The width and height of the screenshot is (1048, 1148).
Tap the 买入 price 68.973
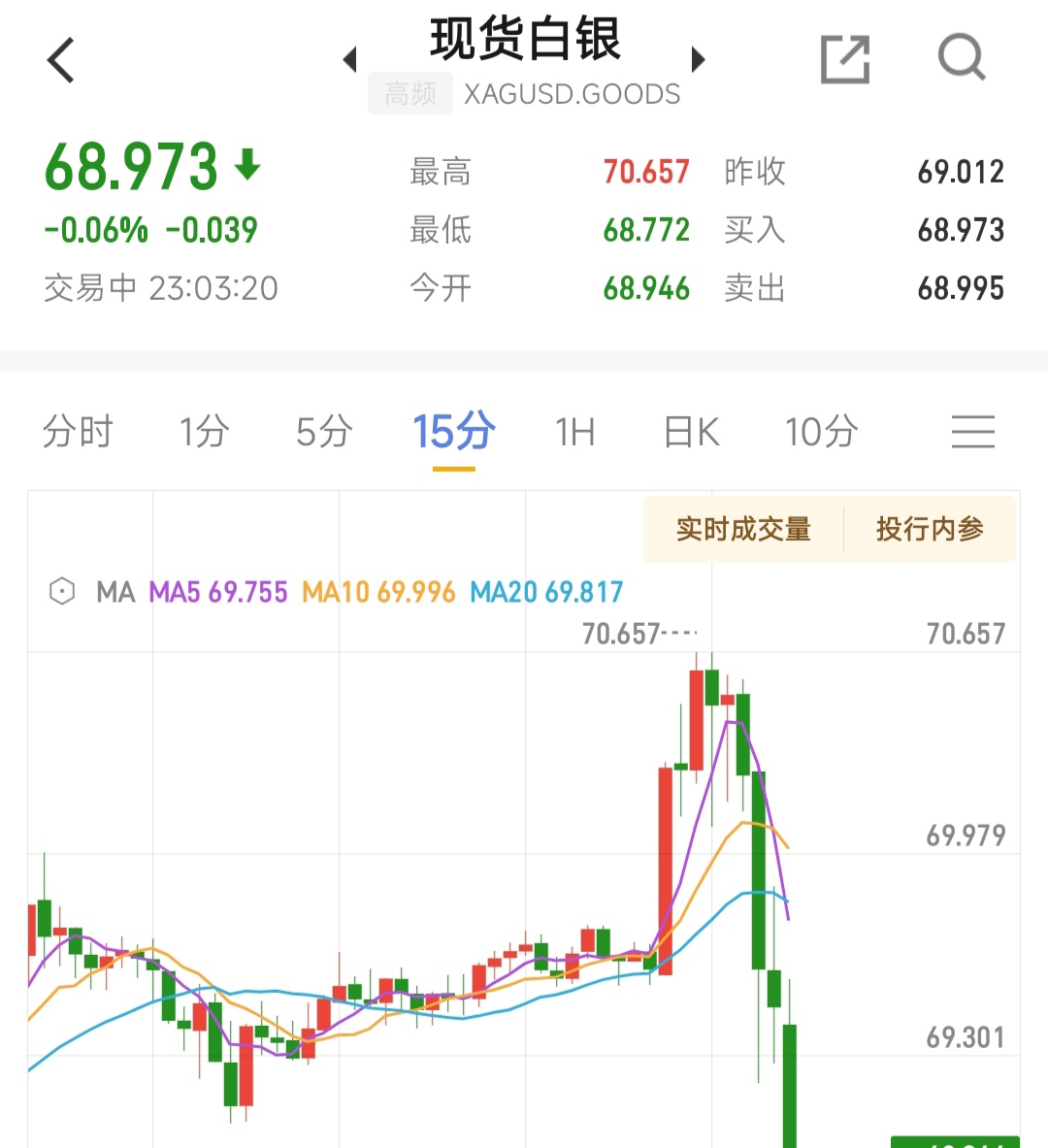tap(961, 230)
